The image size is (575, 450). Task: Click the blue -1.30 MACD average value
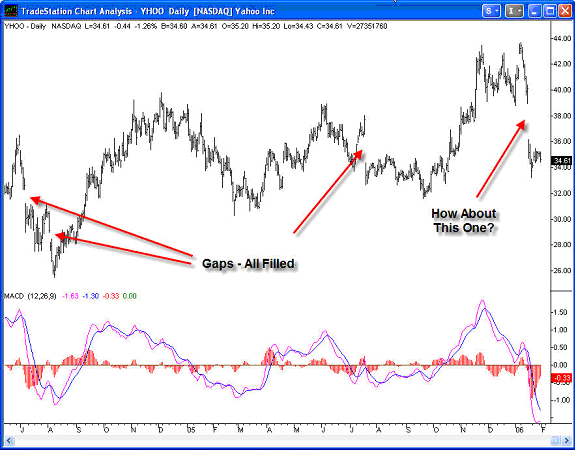click(91, 296)
